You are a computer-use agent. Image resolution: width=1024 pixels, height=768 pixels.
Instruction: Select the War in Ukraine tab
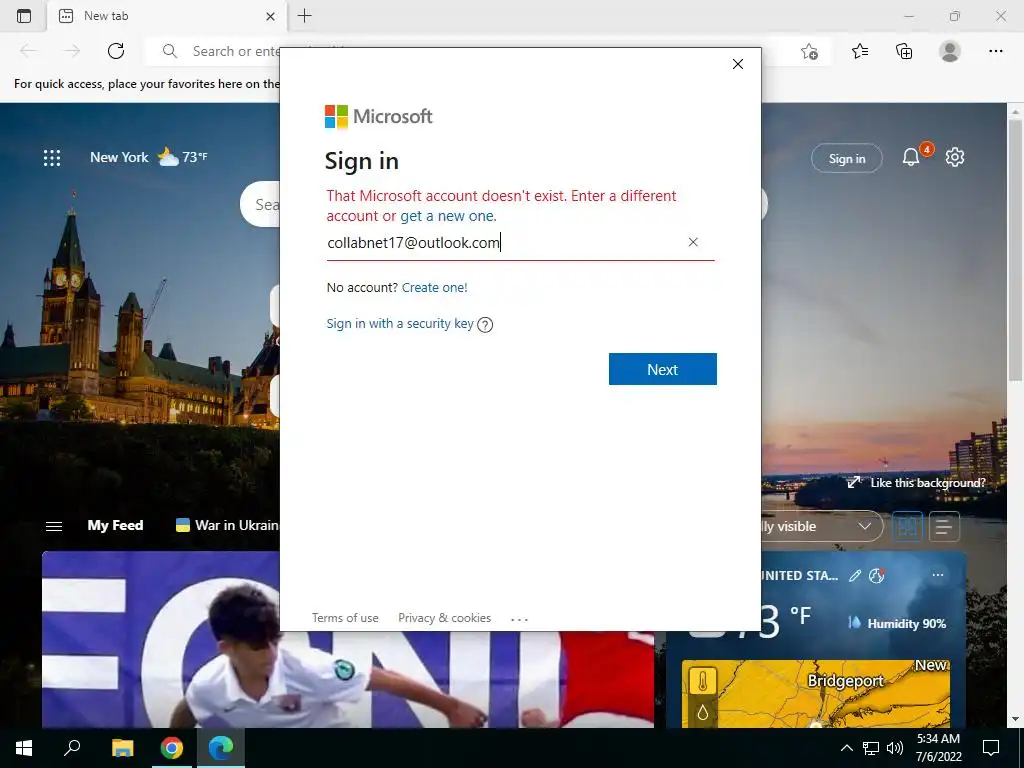click(228, 525)
